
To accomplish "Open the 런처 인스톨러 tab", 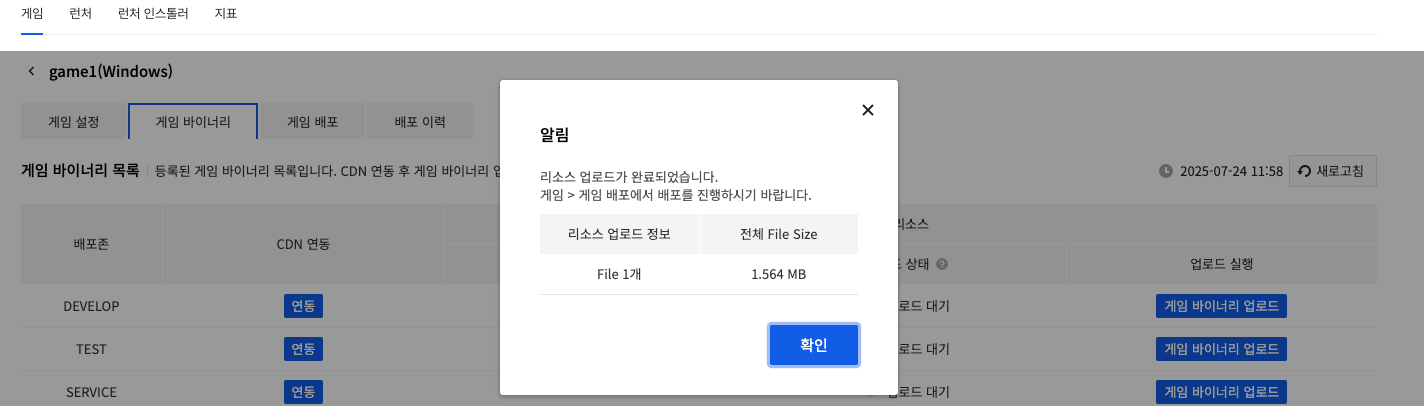I will tap(152, 15).
